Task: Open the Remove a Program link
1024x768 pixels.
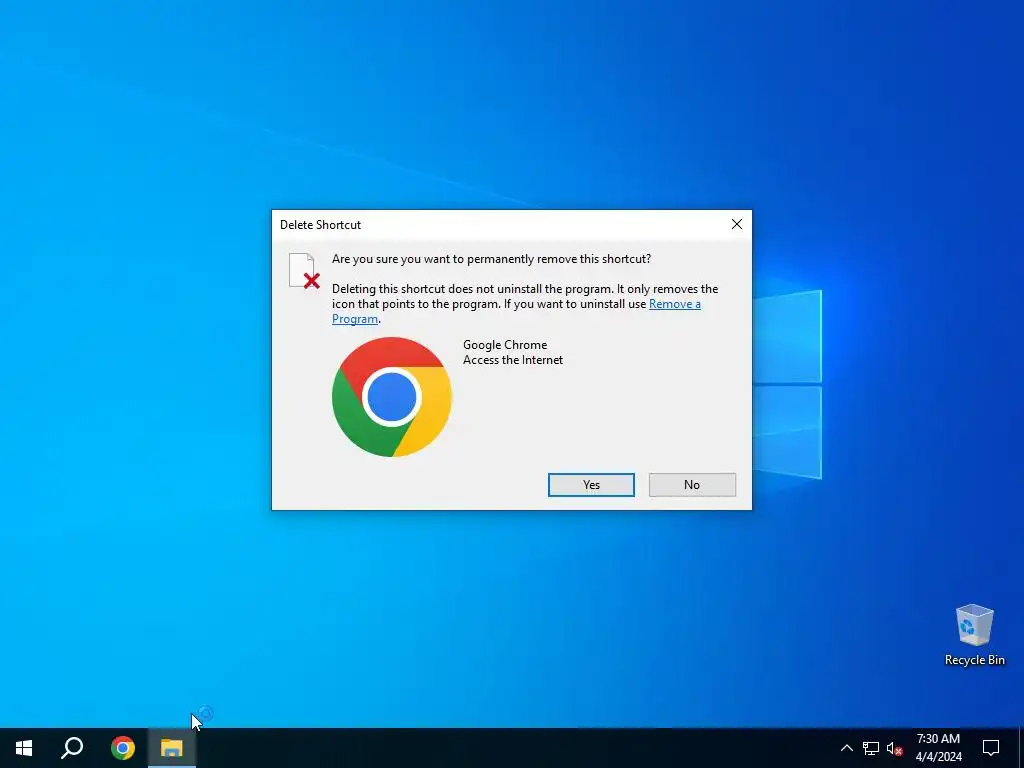Action: tap(675, 304)
